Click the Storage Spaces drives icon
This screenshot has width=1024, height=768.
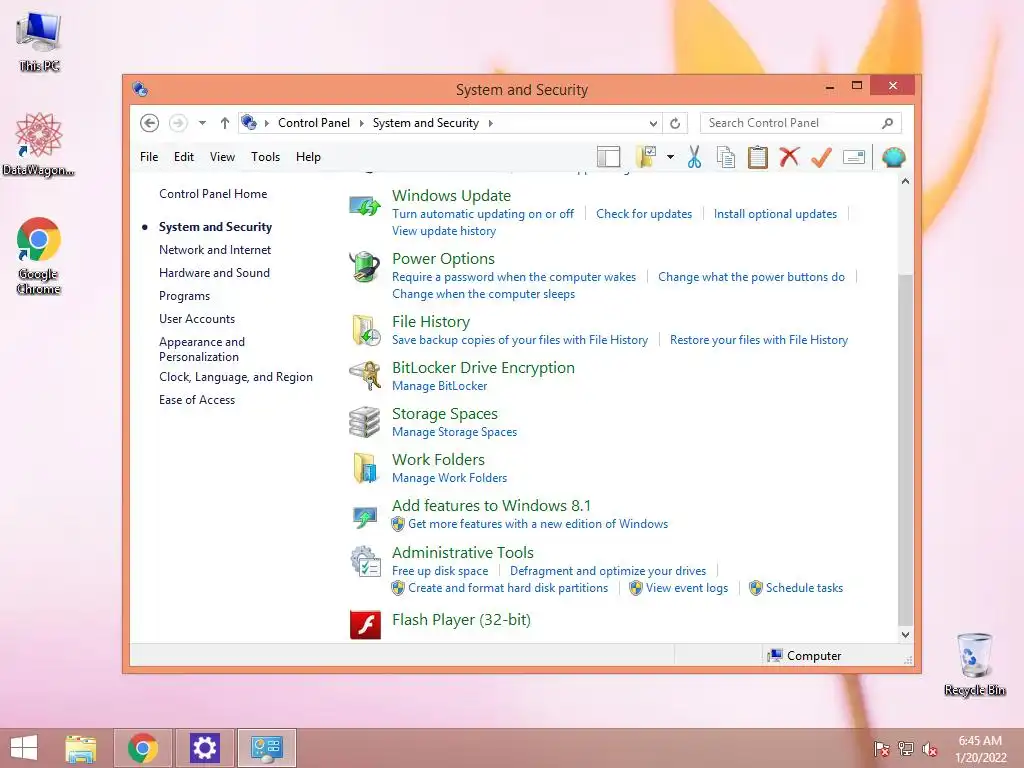[x=364, y=422]
